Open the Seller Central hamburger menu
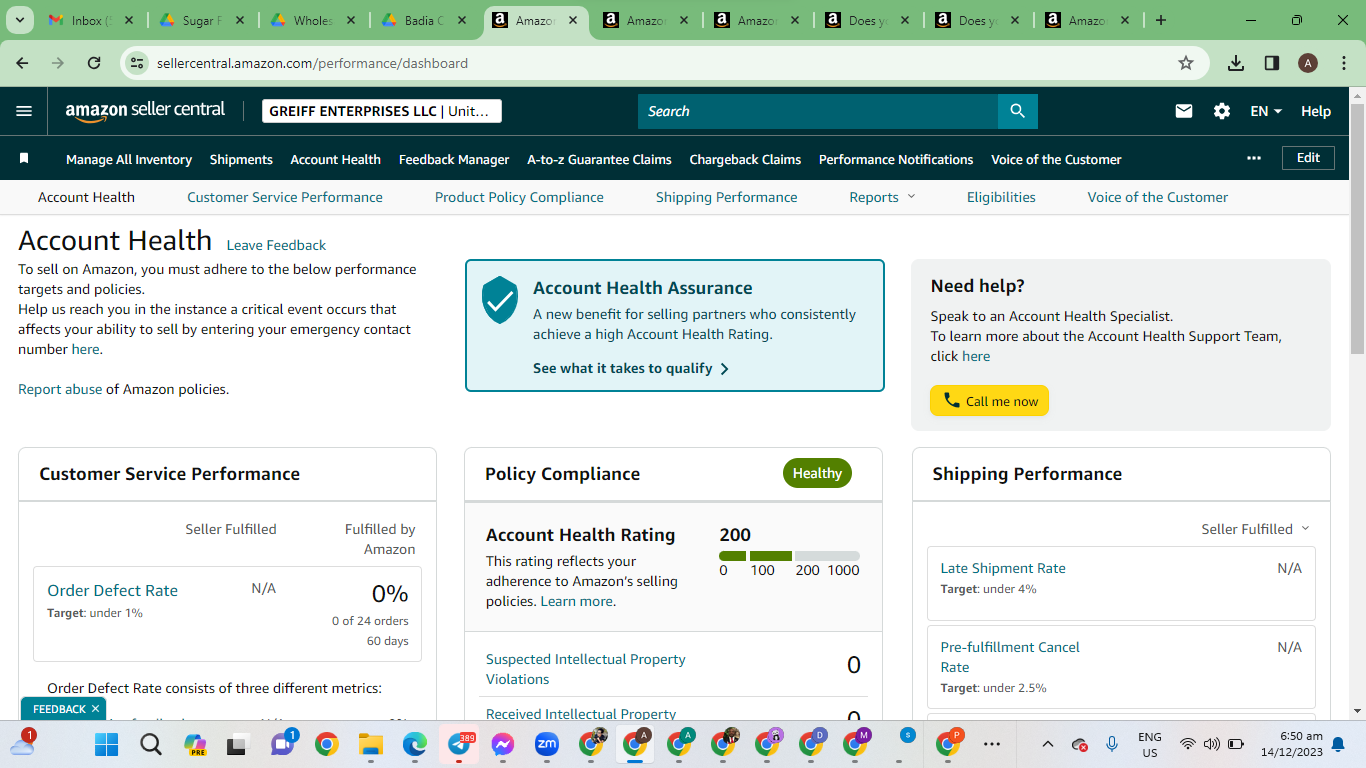The height and width of the screenshot is (768, 1366). (x=24, y=111)
